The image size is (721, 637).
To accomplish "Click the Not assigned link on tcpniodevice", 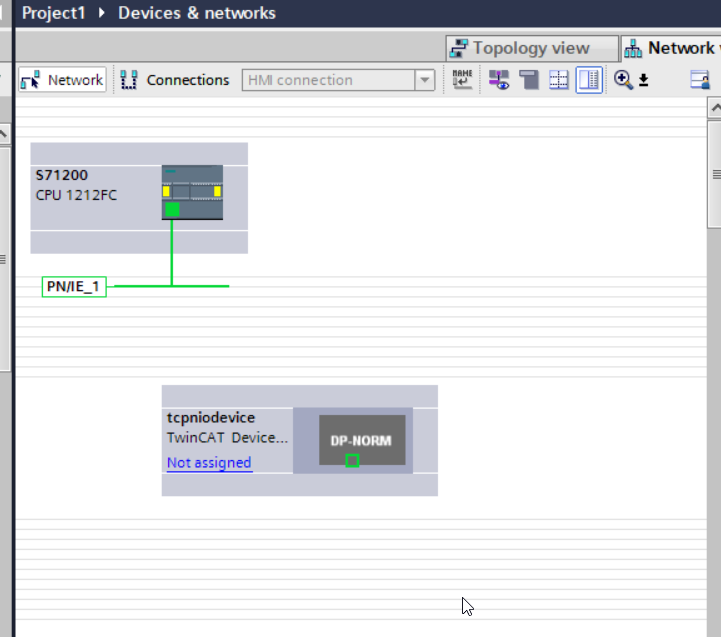I will (x=209, y=462).
